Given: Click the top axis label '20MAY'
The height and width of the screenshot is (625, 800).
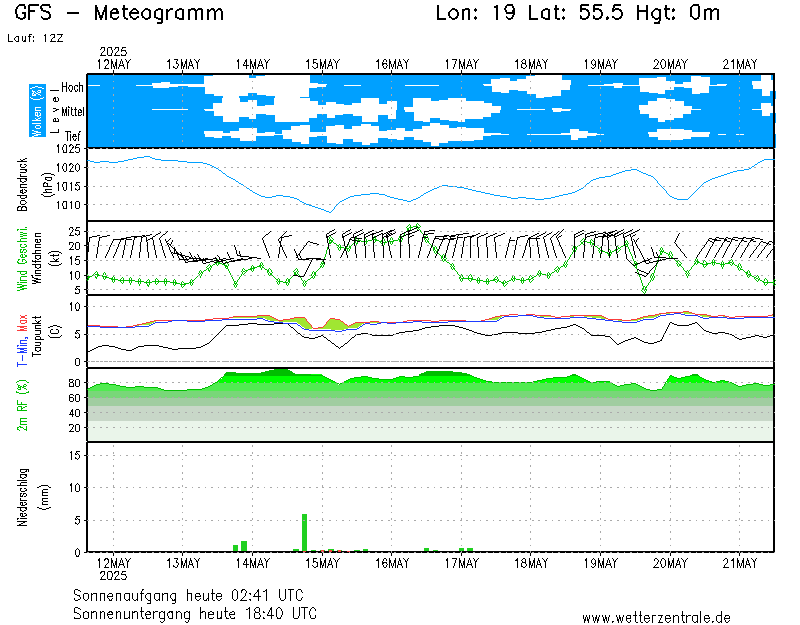Looking at the screenshot, I should click(670, 65).
